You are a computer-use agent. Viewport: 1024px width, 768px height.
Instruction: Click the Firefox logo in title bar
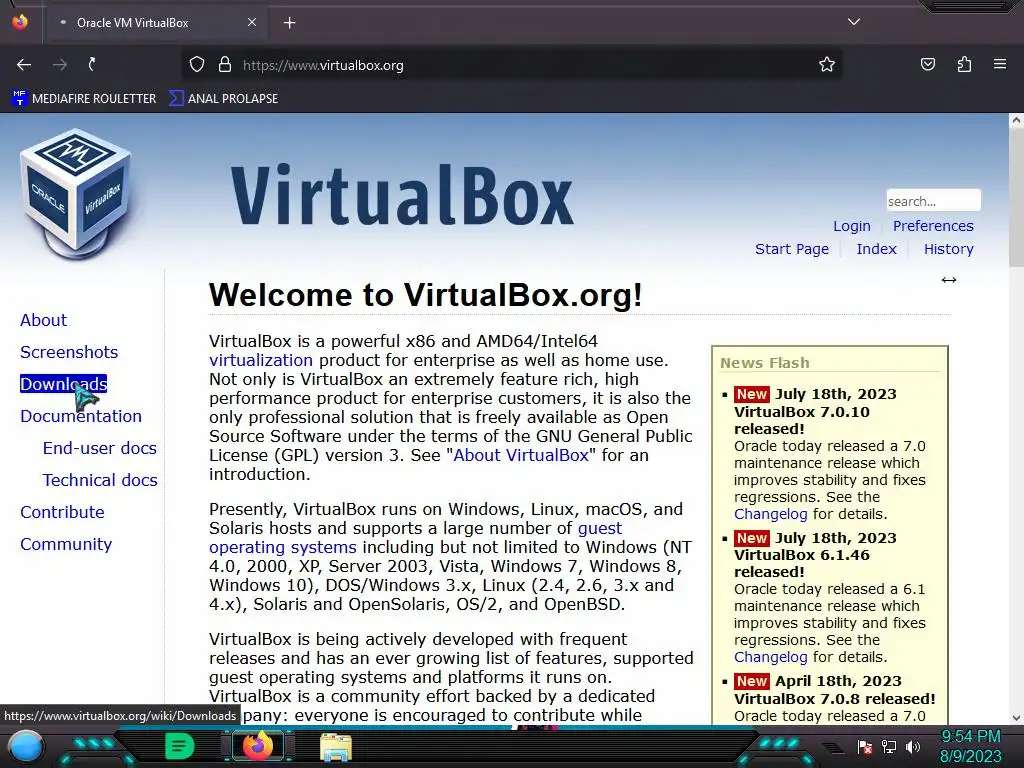(x=20, y=22)
